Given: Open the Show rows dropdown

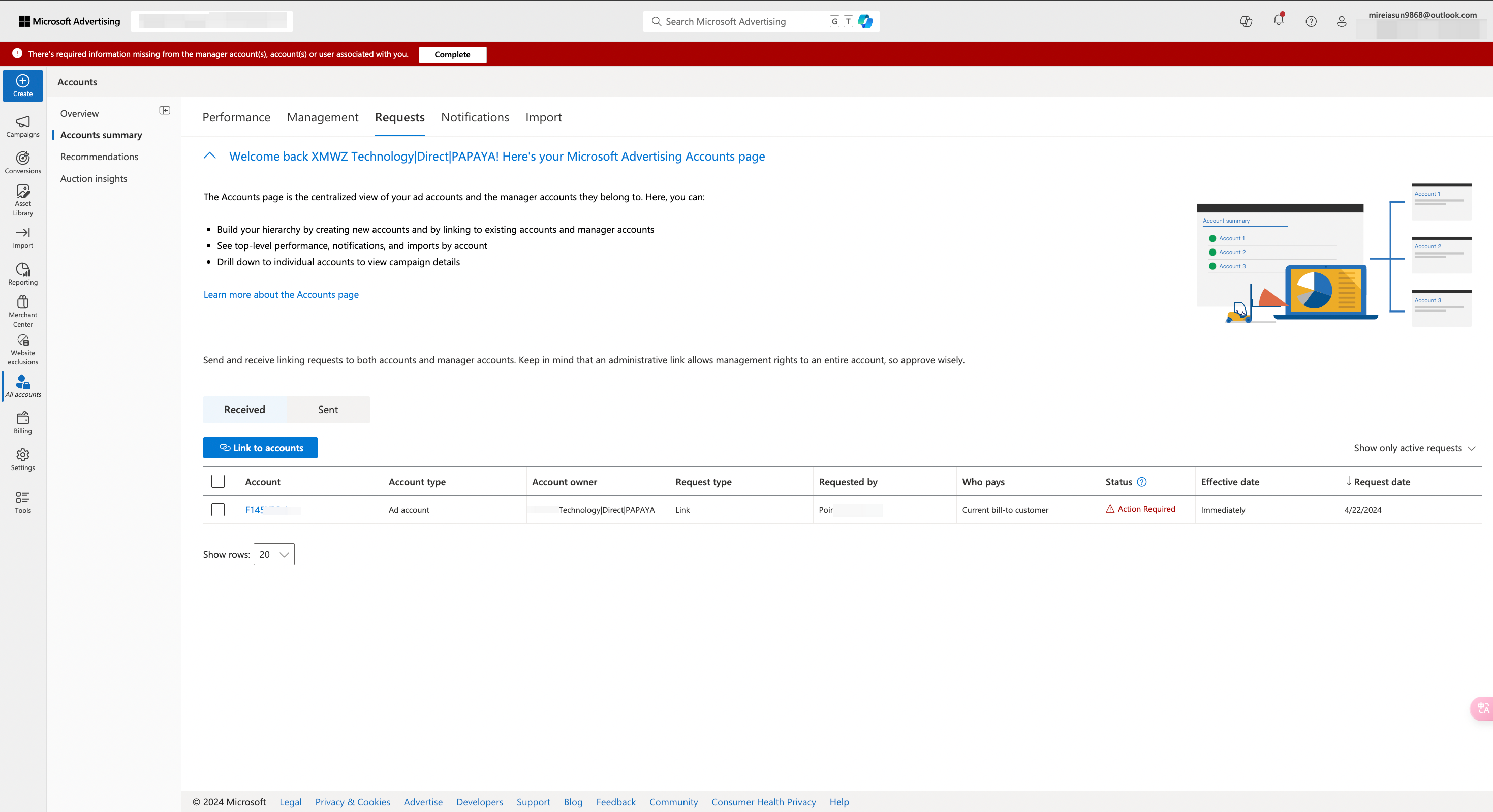Looking at the screenshot, I should pyautogui.click(x=273, y=554).
